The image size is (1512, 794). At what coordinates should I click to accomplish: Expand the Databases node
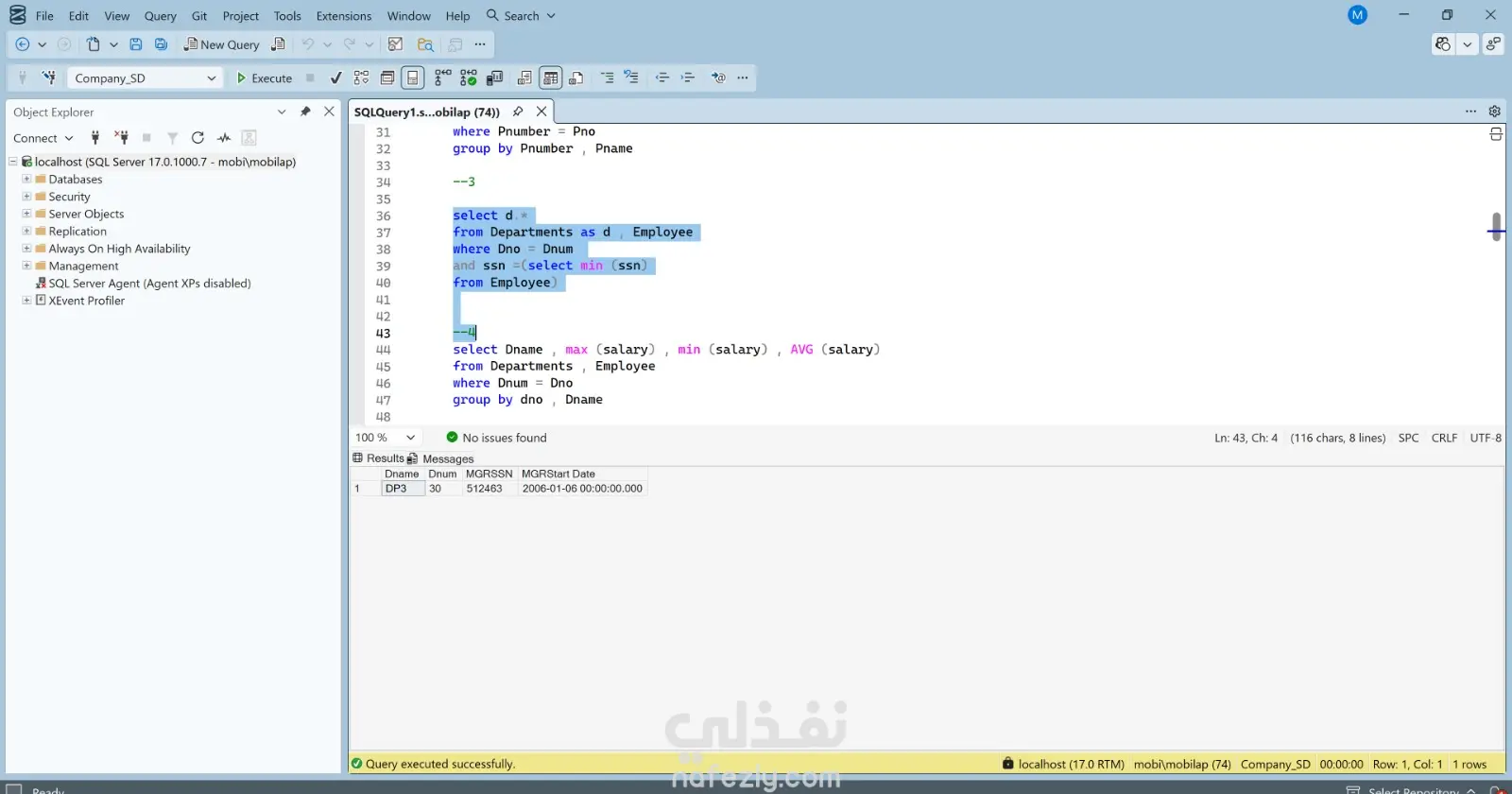(26, 179)
